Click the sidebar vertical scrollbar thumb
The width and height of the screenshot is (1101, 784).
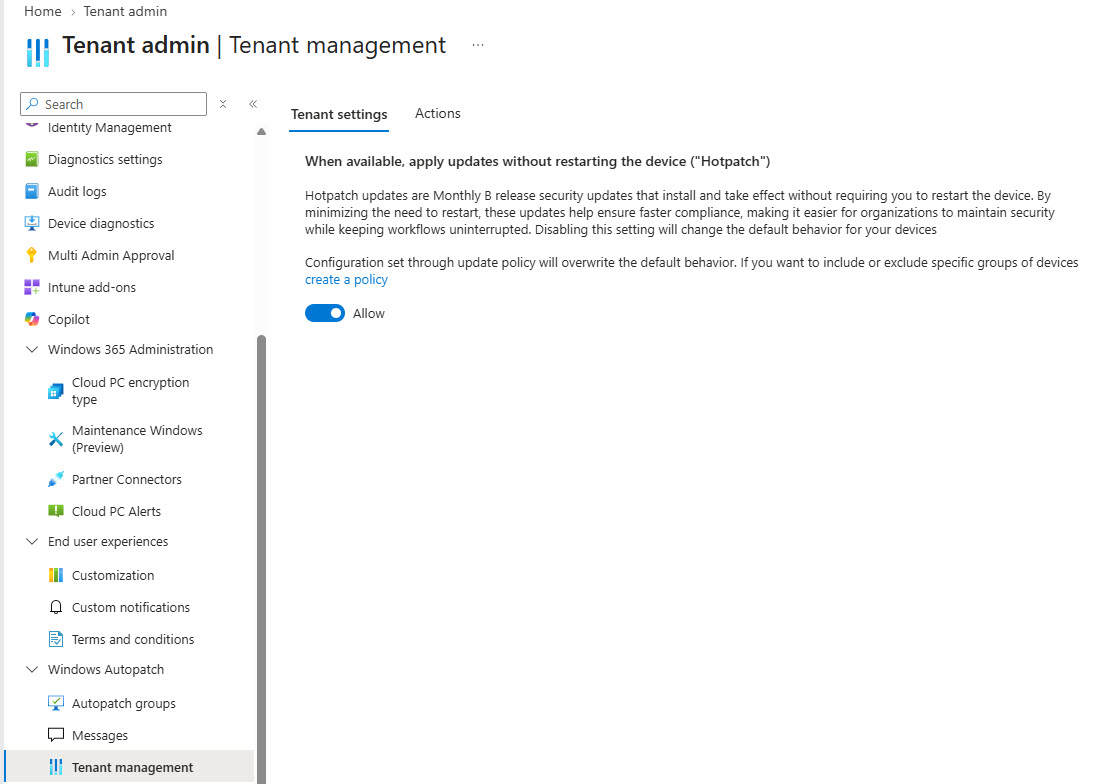tap(261, 559)
